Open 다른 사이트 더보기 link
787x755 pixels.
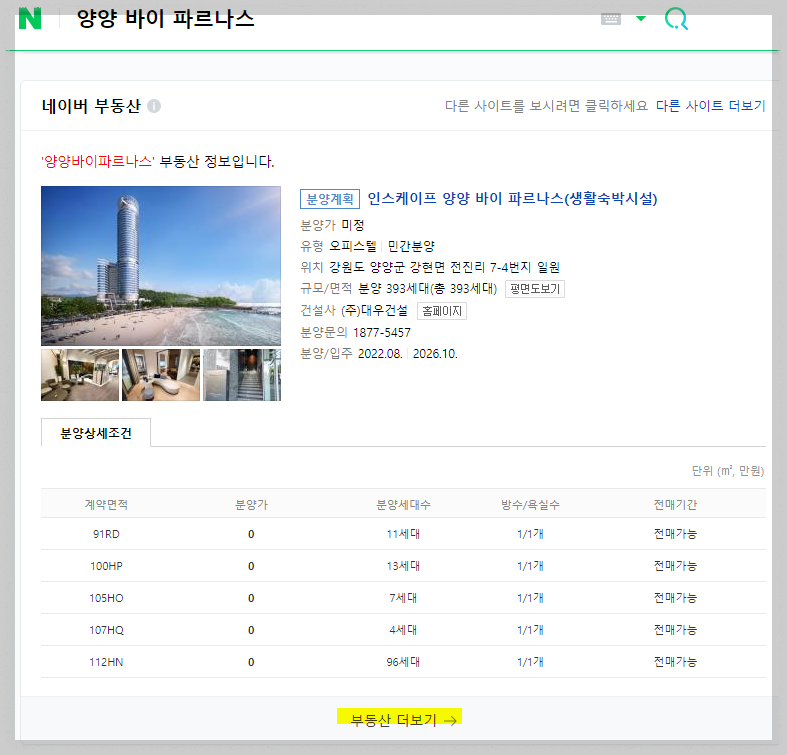click(x=710, y=106)
